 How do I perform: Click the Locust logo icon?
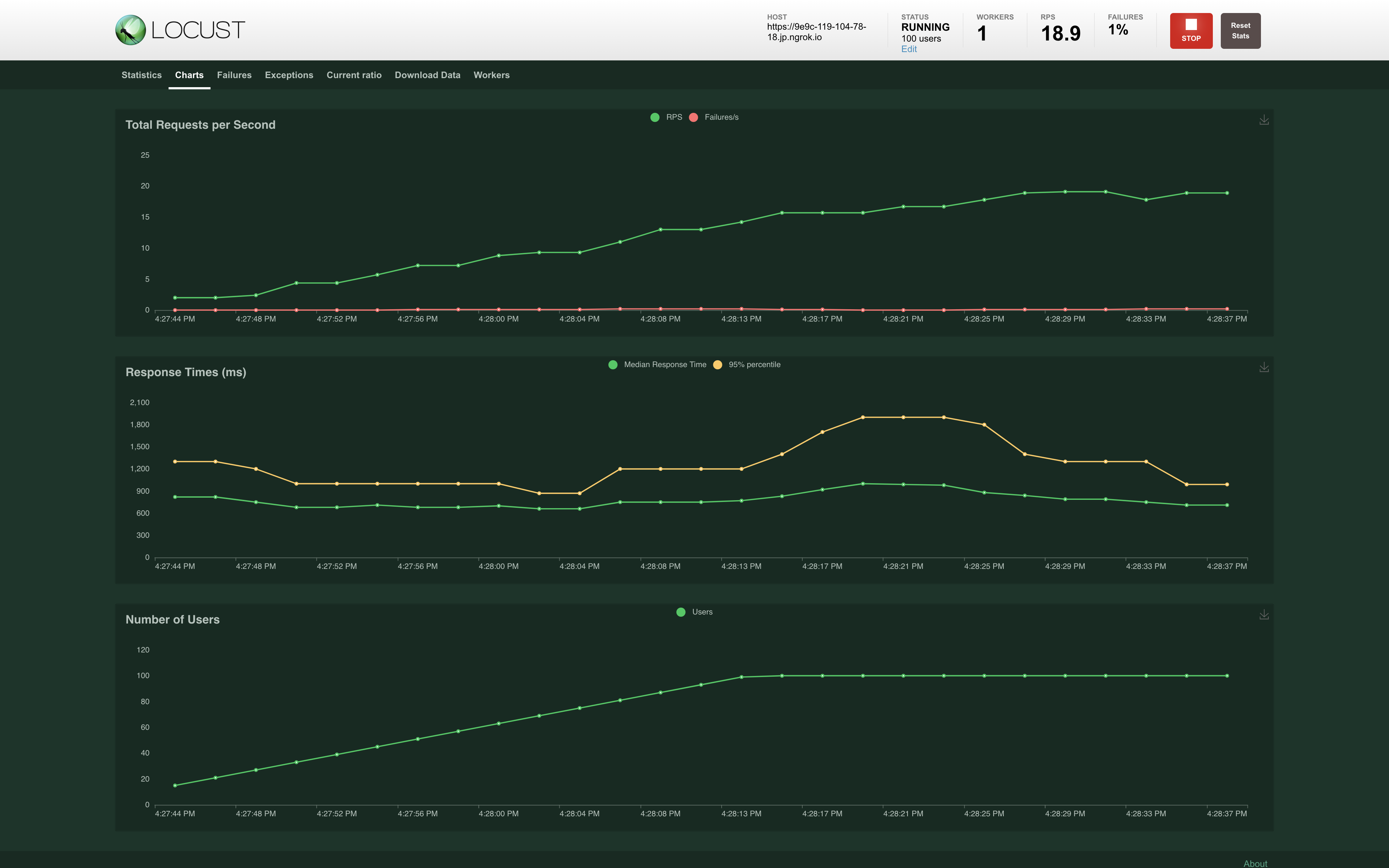(x=130, y=30)
